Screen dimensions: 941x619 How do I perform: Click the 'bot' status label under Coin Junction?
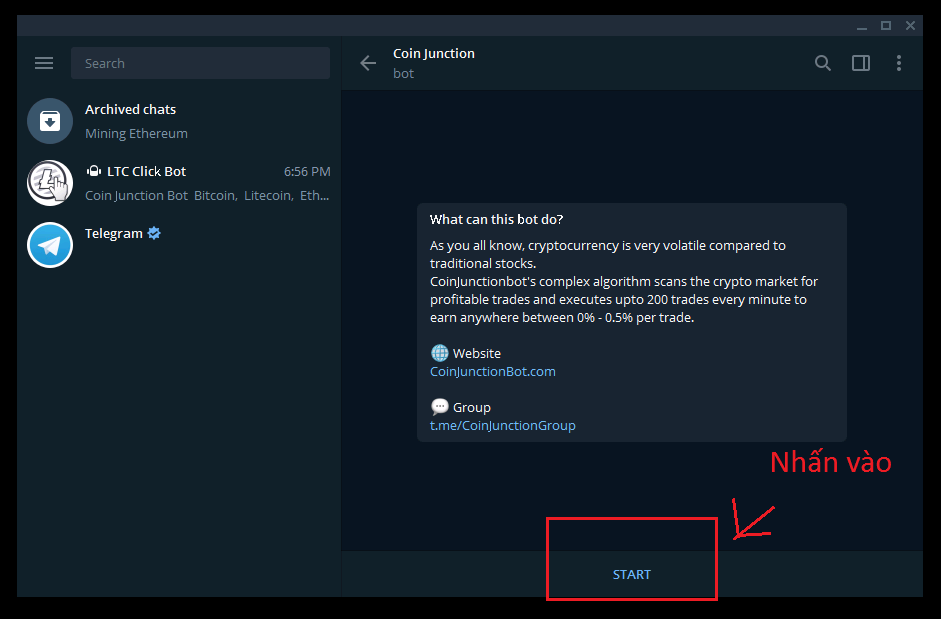click(x=403, y=73)
